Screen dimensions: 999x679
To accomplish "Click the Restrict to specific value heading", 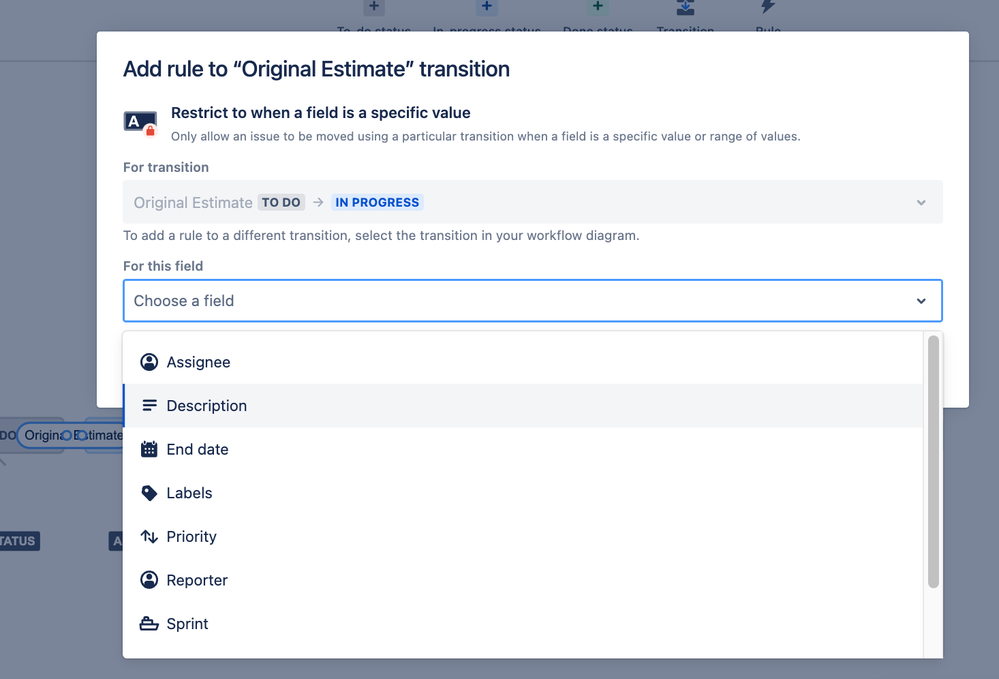I will (x=320, y=113).
